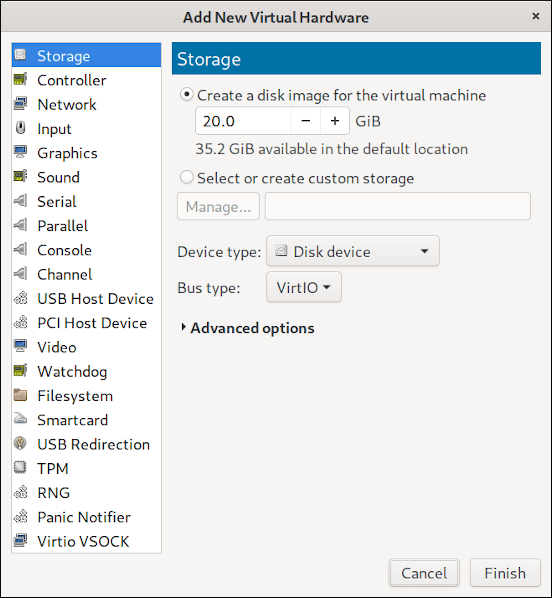The width and height of the screenshot is (552, 598).
Task: Click the folder icon for Filesystem
Action: pos(21,395)
